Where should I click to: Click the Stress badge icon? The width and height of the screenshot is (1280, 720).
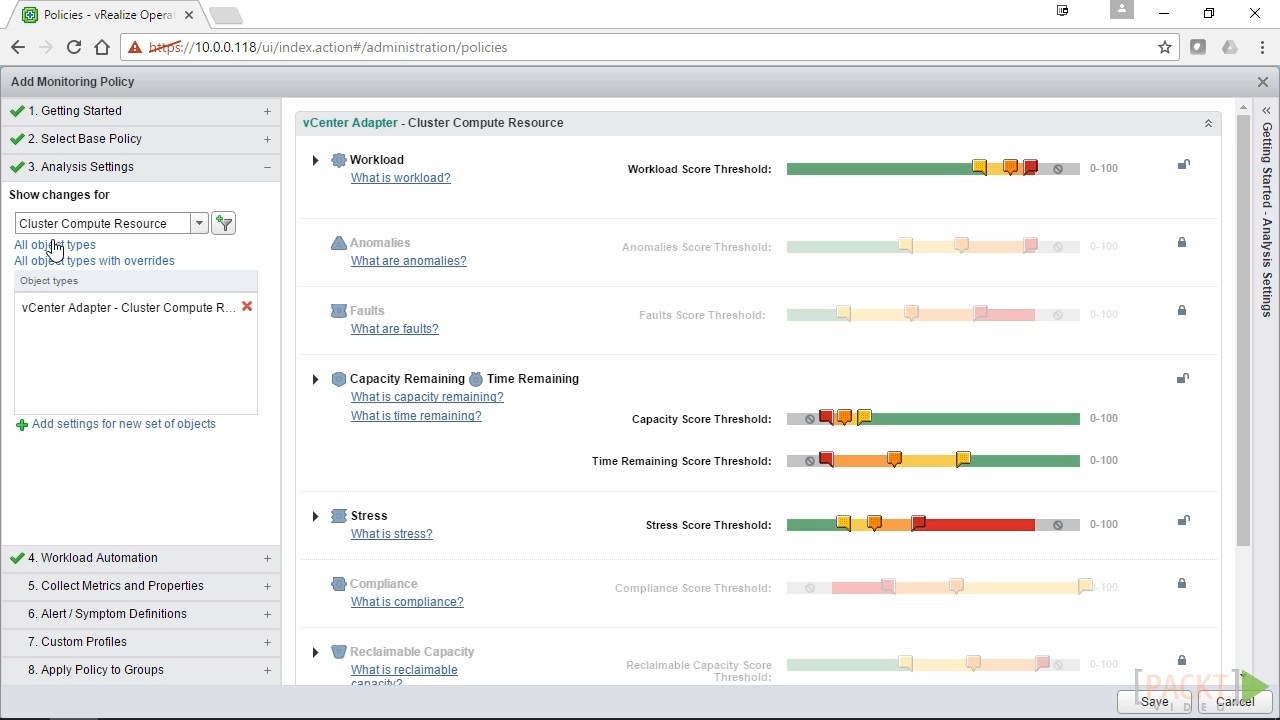pos(339,516)
